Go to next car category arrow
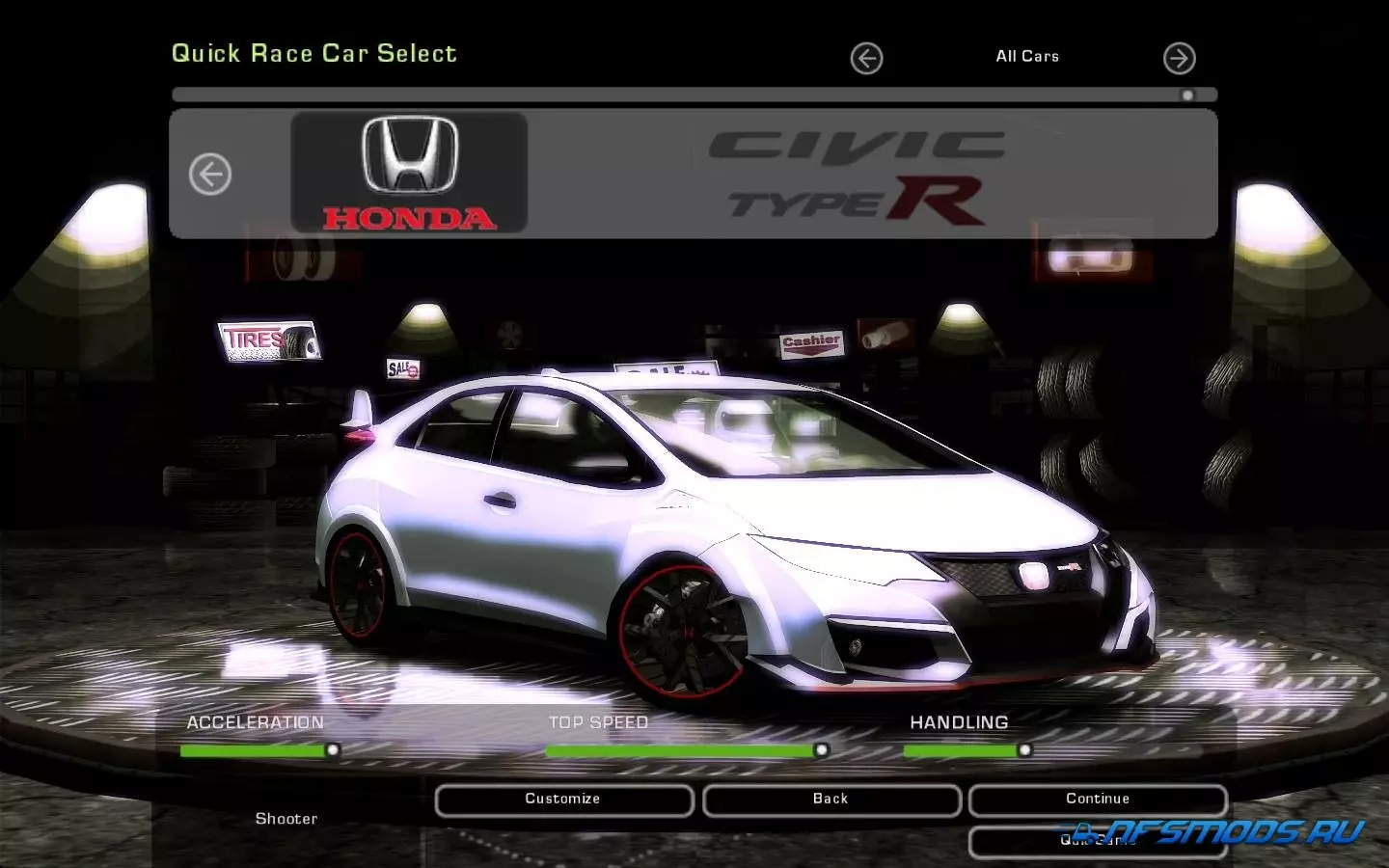This screenshot has width=1389, height=868. [x=1179, y=59]
